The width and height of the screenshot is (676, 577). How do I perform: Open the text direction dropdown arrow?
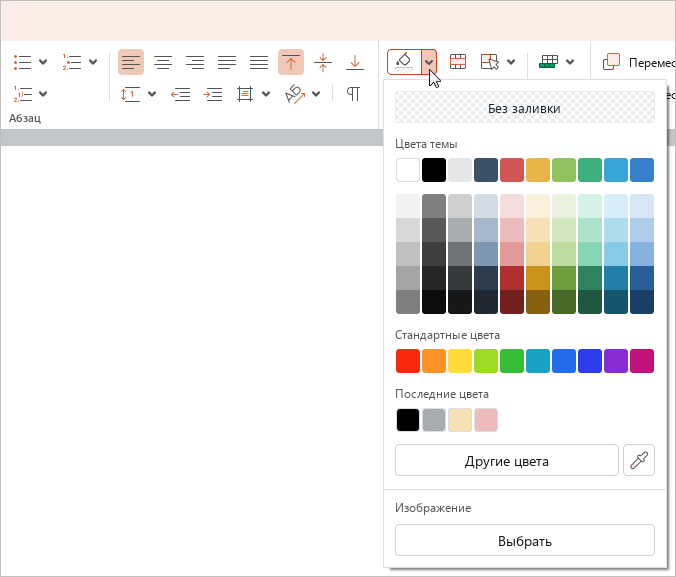316,94
